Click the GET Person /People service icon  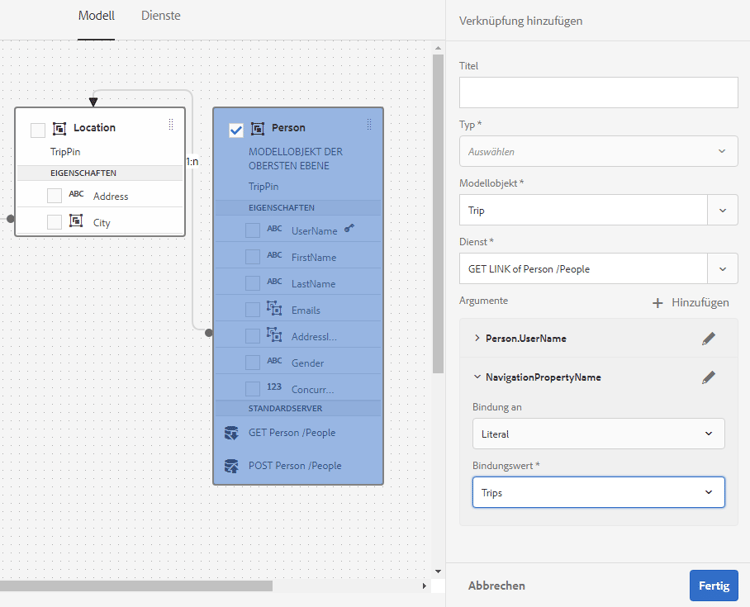click(231, 433)
